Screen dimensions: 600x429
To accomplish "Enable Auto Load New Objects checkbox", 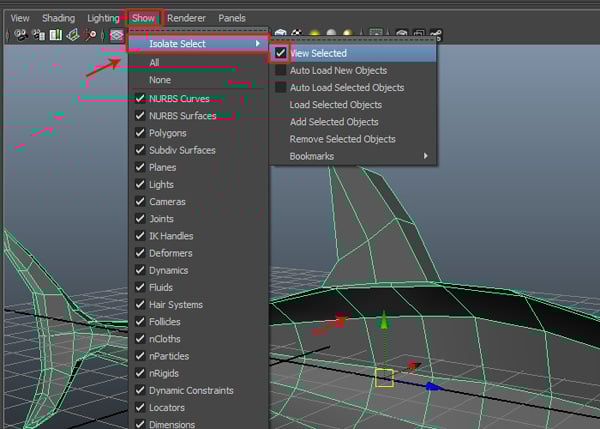I will point(281,71).
